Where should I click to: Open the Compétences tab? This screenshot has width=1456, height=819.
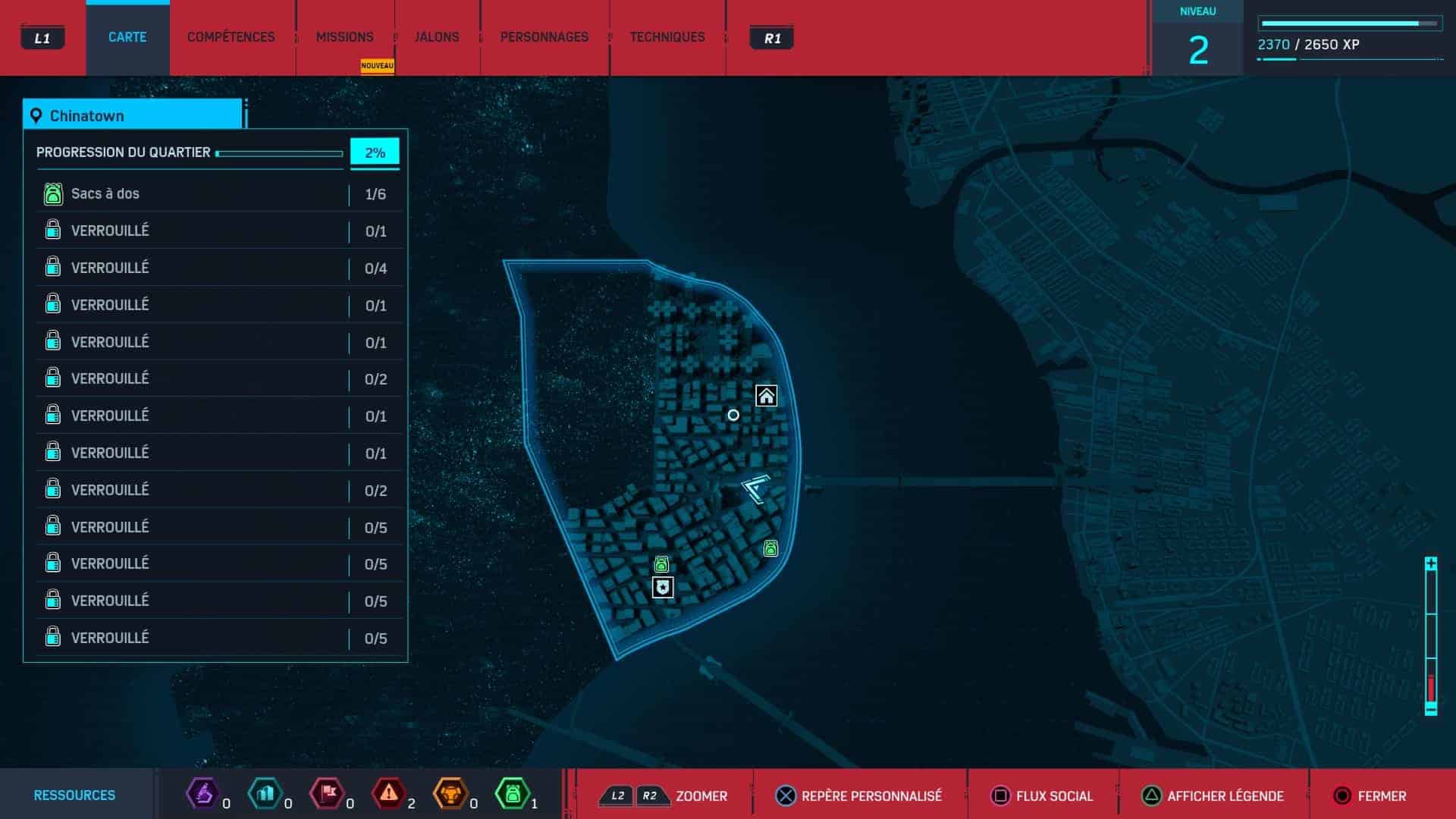click(x=231, y=37)
